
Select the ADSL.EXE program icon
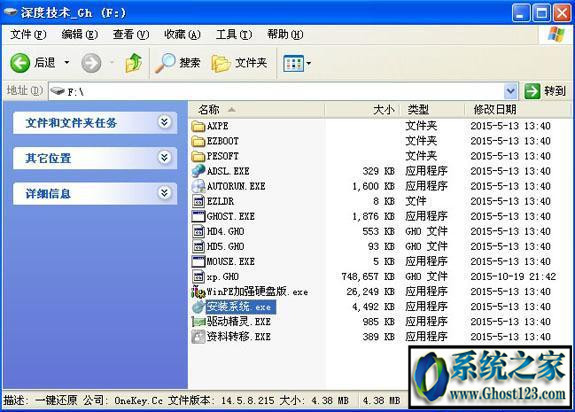198,171
